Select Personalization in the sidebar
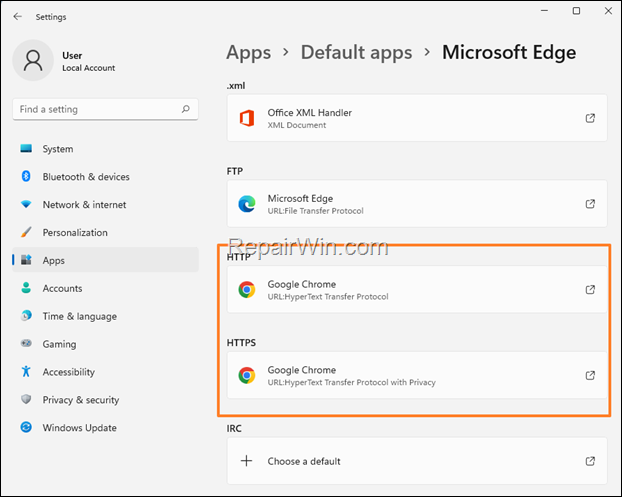Screen dimensions: 622x497 coord(106,232)
